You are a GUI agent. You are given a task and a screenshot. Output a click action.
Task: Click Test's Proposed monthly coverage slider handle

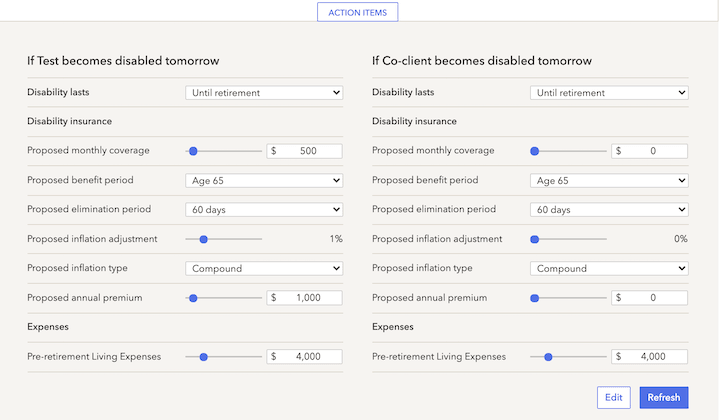tap(193, 151)
